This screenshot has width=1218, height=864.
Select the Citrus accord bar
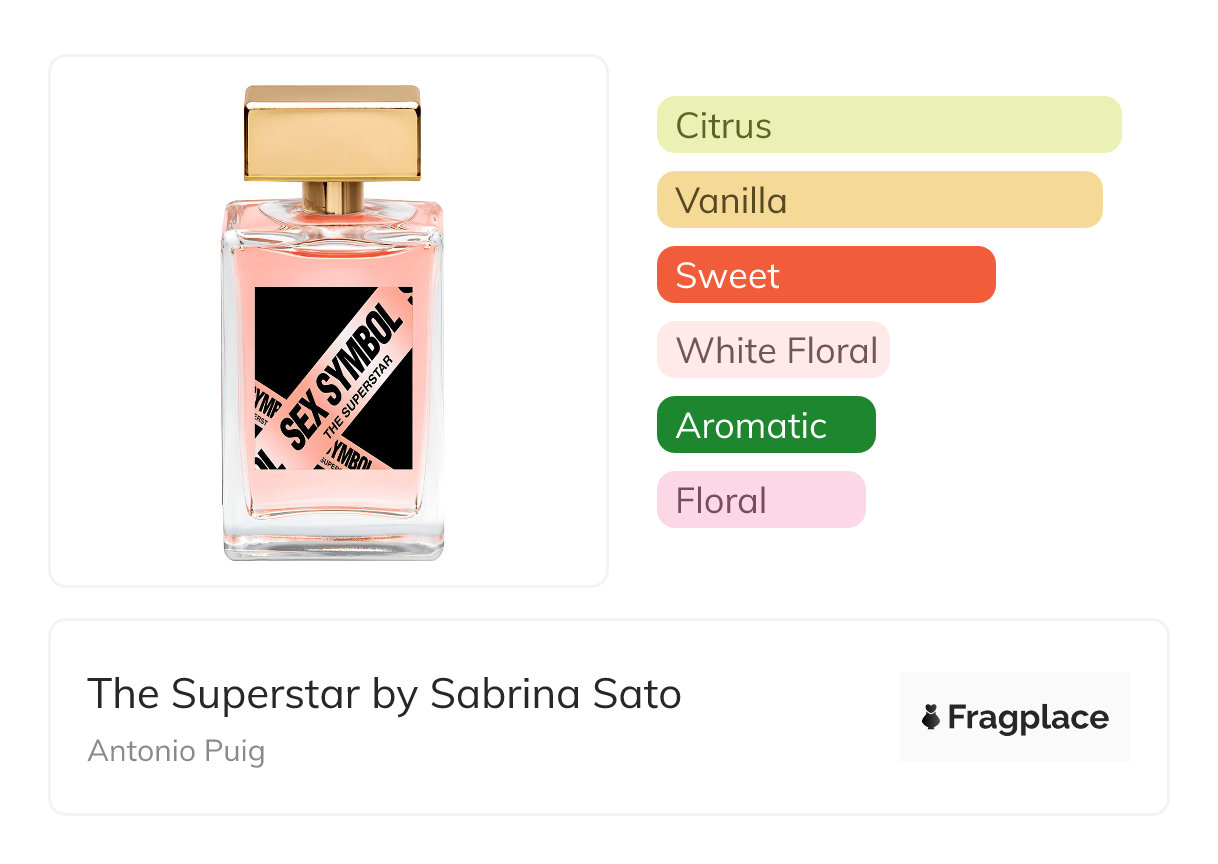889,125
